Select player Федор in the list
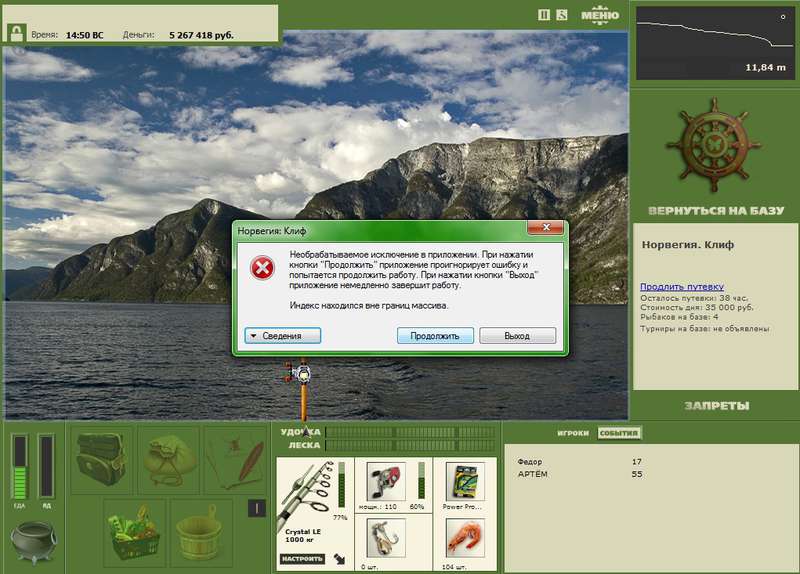Image resolution: width=800 pixels, height=574 pixels. 530,462
